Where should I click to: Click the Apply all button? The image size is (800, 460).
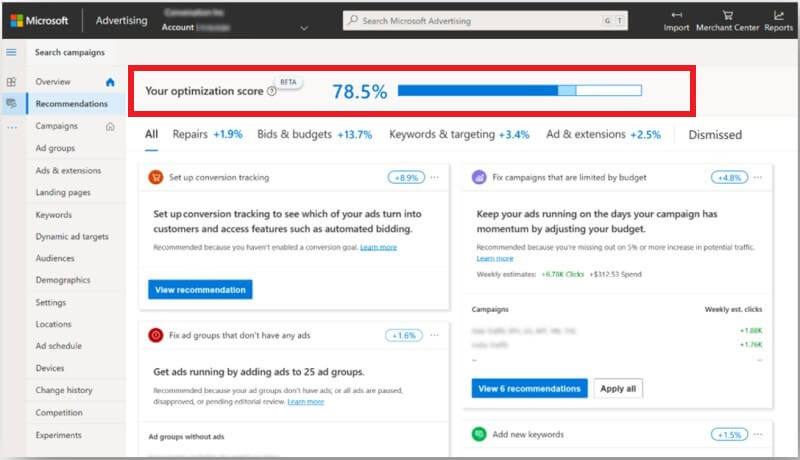pyautogui.click(x=618, y=388)
